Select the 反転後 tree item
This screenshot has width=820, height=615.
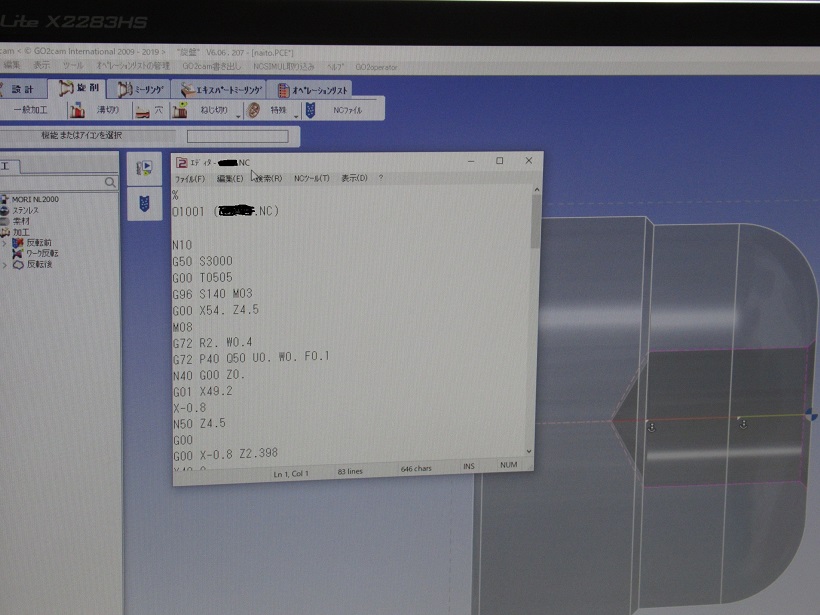pyautogui.click(x=40, y=265)
